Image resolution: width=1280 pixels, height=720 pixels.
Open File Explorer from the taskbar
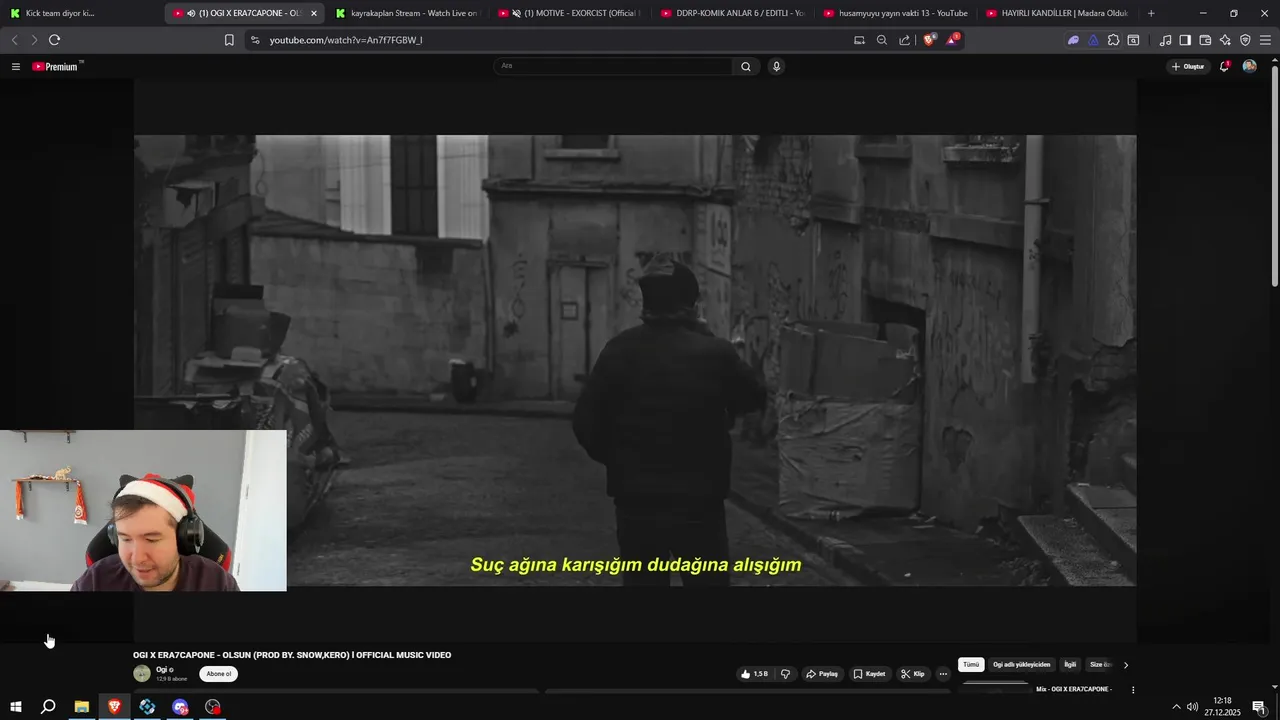click(x=82, y=707)
